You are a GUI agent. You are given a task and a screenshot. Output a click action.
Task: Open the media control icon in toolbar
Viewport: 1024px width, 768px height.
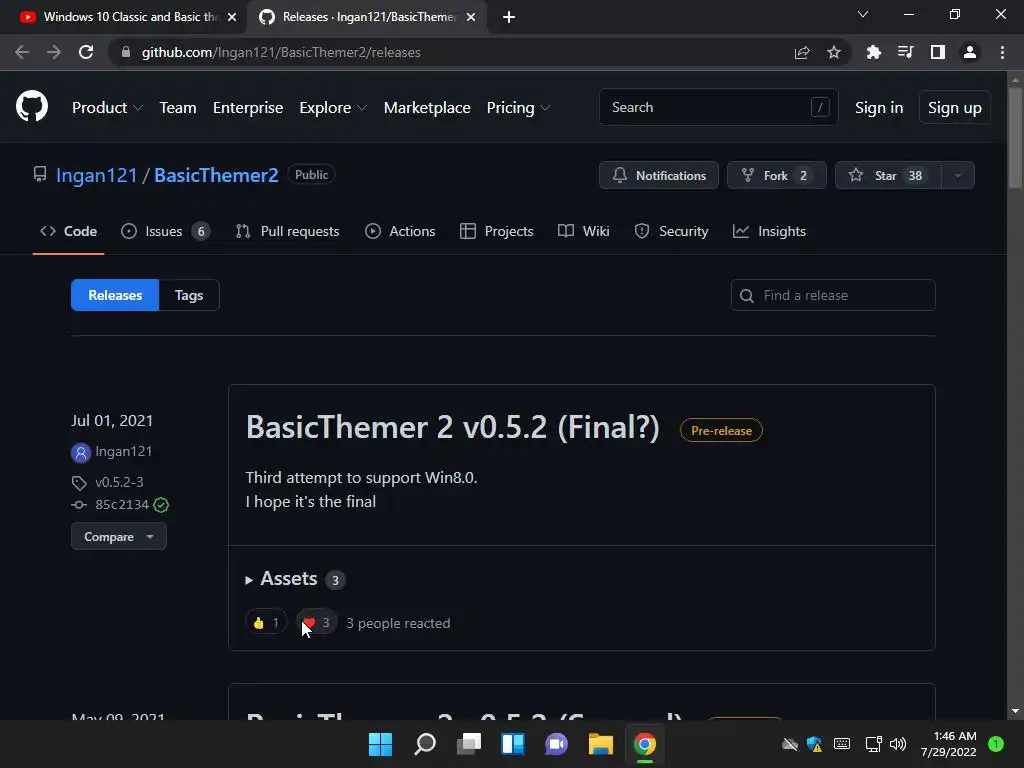pos(905,52)
